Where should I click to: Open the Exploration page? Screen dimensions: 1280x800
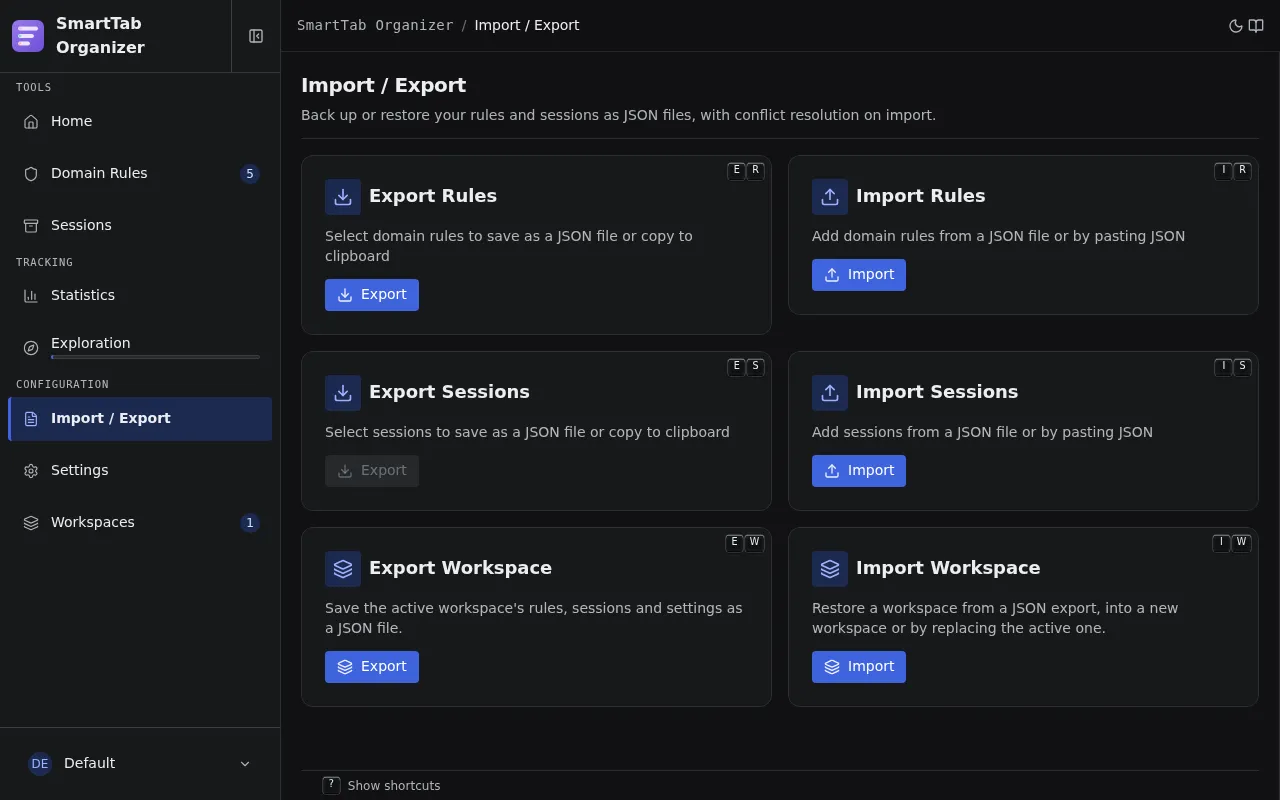click(140, 346)
